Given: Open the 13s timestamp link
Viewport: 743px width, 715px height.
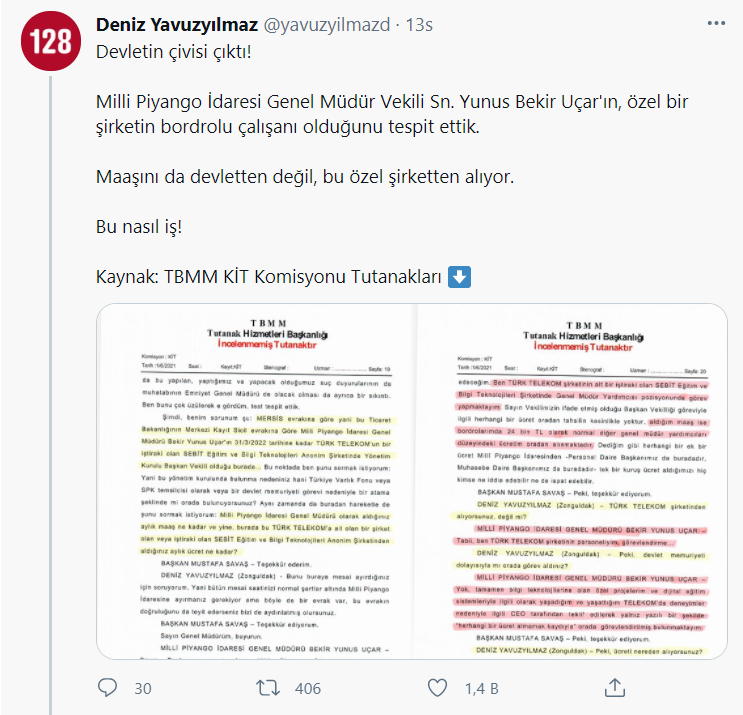Looking at the screenshot, I should click(x=419, y=25).
